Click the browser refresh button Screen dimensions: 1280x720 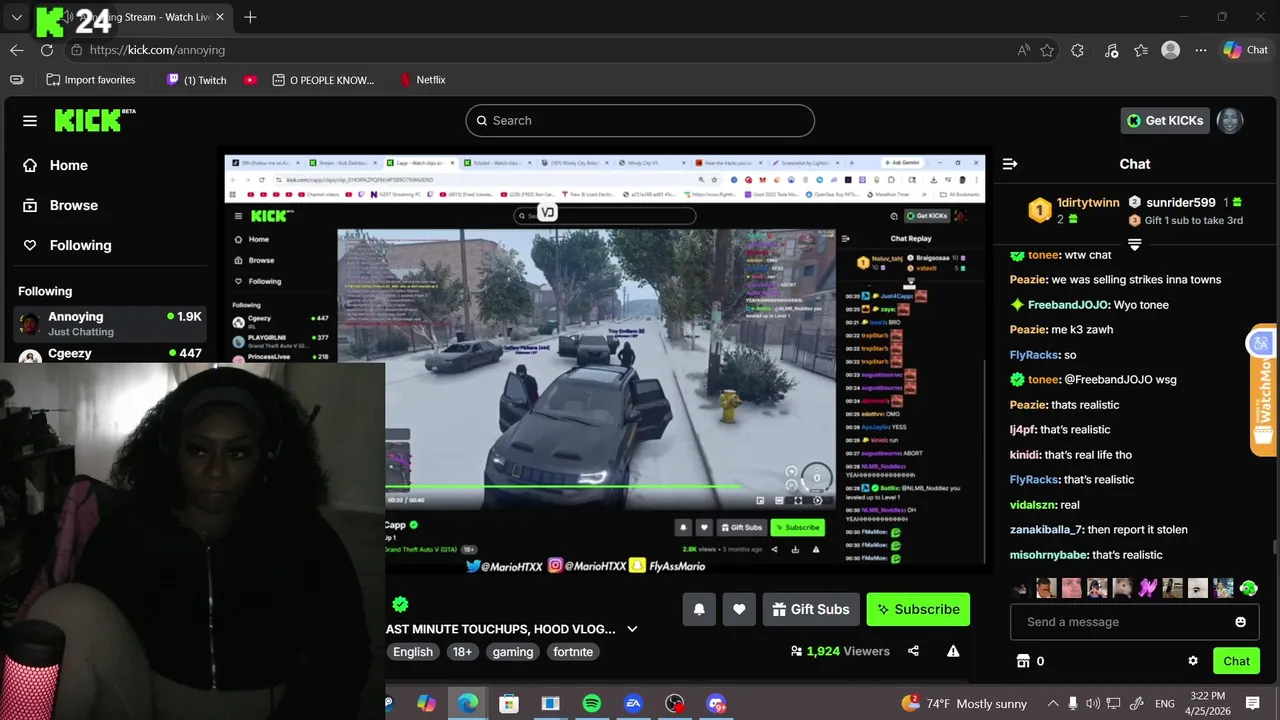(x=47, y=50)
